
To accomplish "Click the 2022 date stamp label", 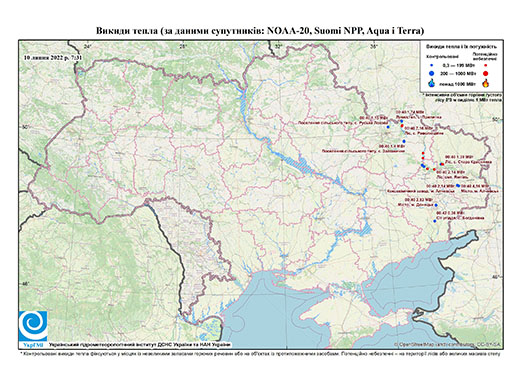I will coord(53,58).
